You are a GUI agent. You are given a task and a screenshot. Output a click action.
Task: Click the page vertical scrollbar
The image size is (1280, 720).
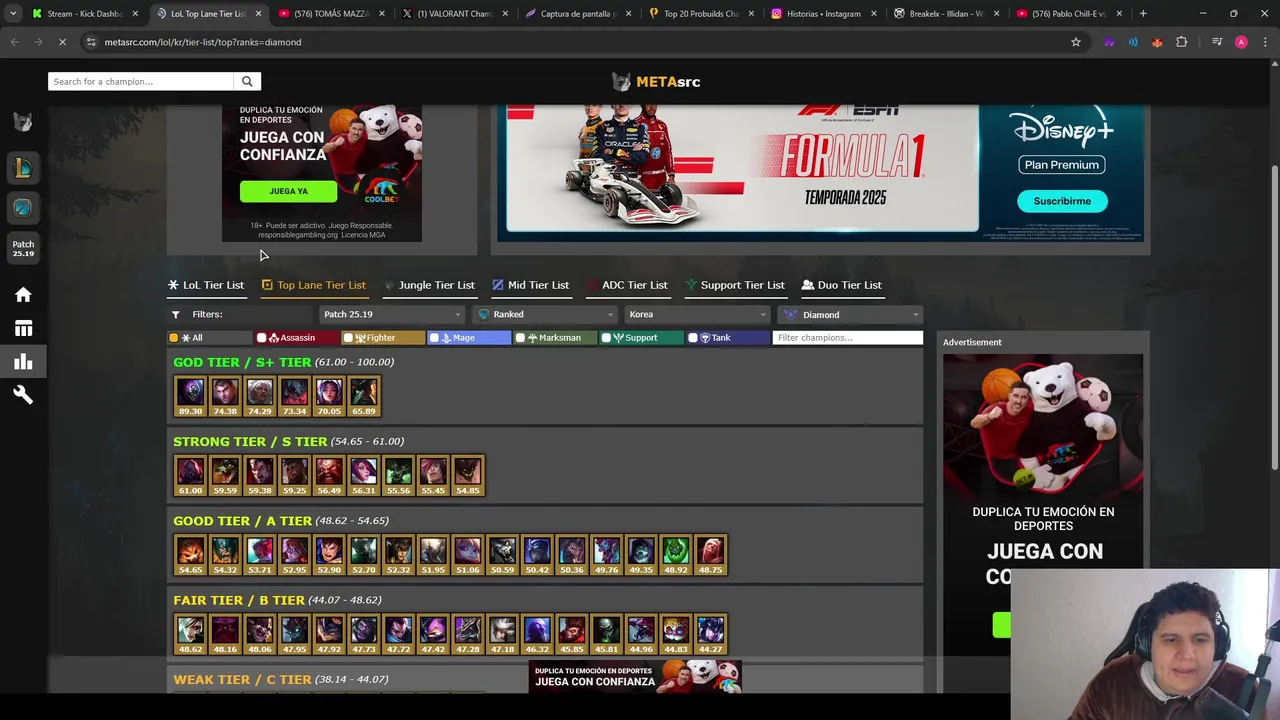coord(1274,318)
